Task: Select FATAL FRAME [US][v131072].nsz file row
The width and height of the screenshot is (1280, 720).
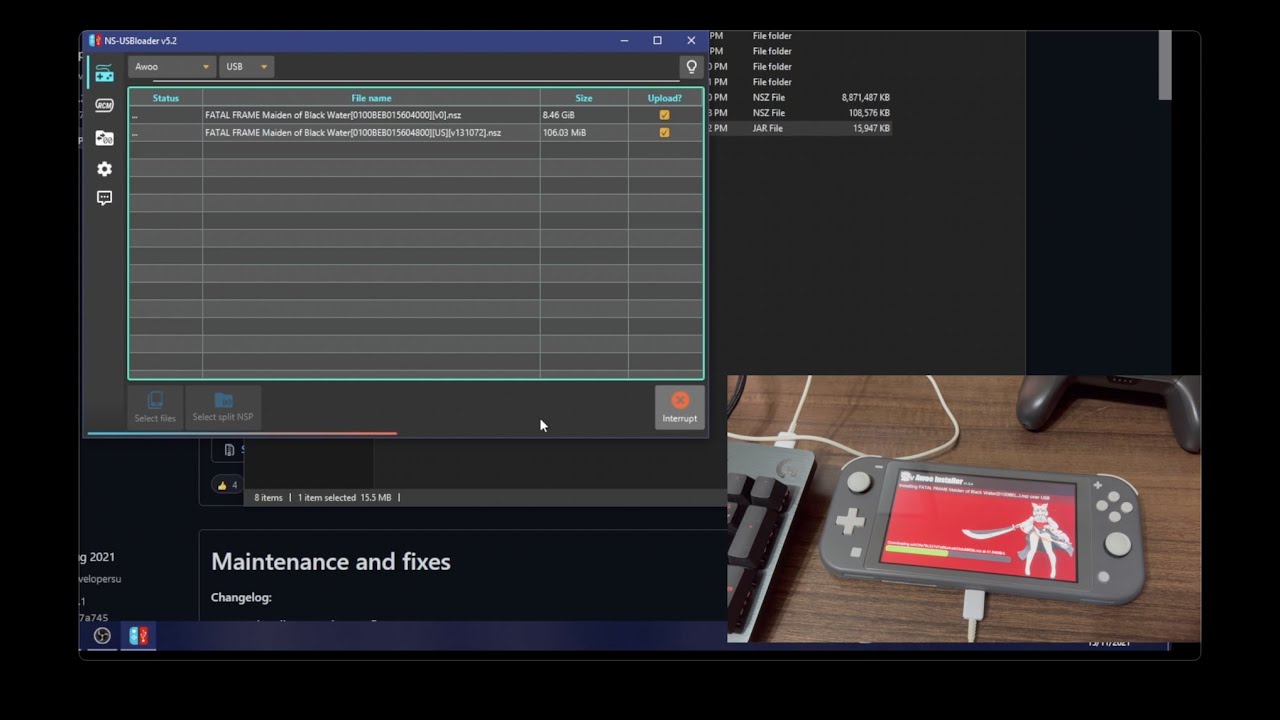Action: [x=416, y=132]
